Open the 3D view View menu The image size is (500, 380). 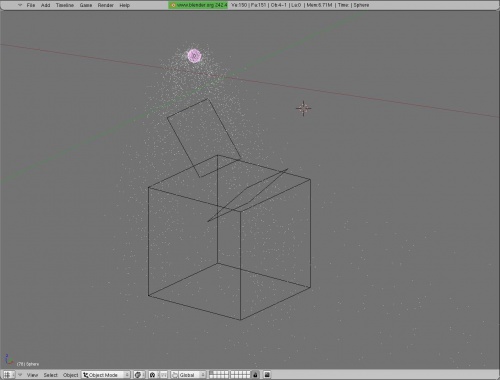(x=32, y=375)
